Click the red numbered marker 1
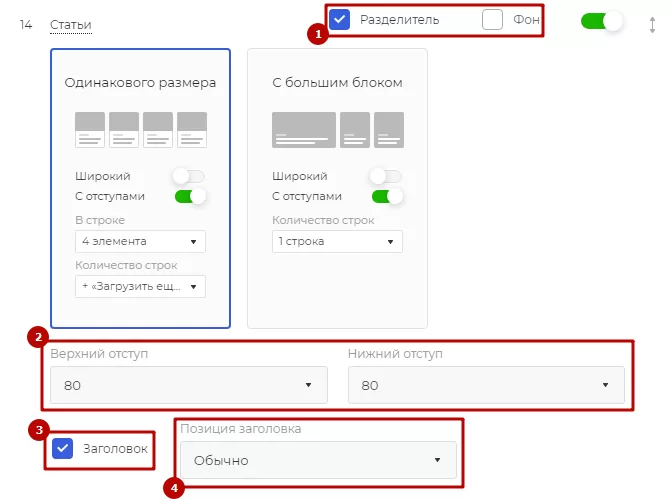This screenshot has width=672, height=499. click(x=318, y=33)
